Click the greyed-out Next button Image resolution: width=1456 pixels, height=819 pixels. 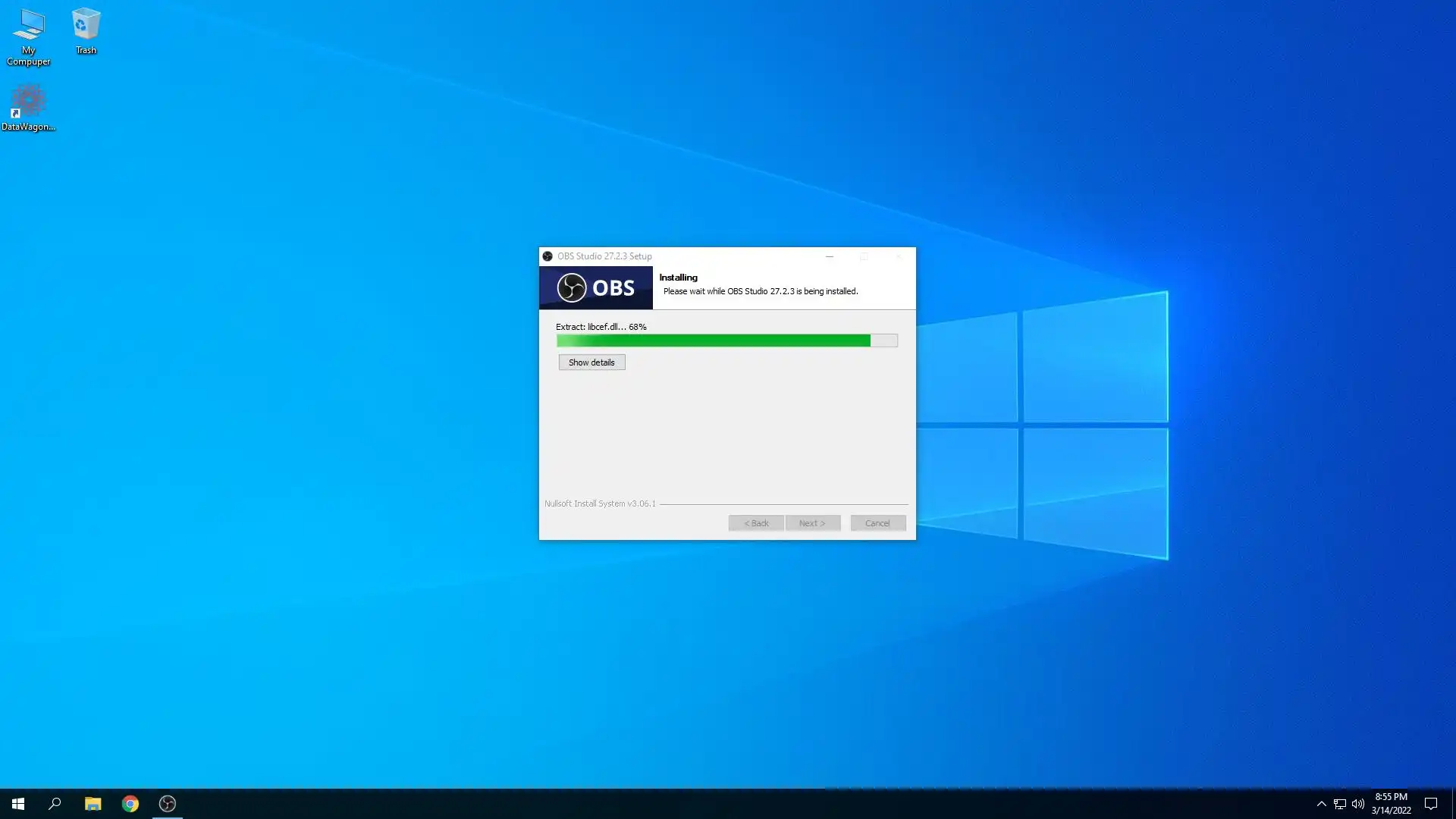[812, 523]
